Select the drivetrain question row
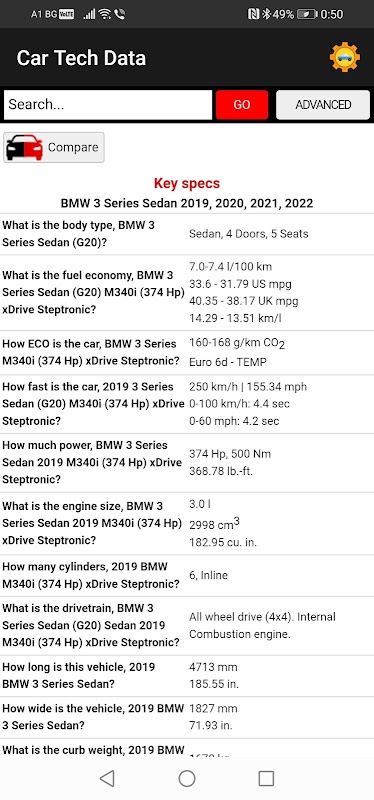 pyautogui.click(x=187, y=626)
